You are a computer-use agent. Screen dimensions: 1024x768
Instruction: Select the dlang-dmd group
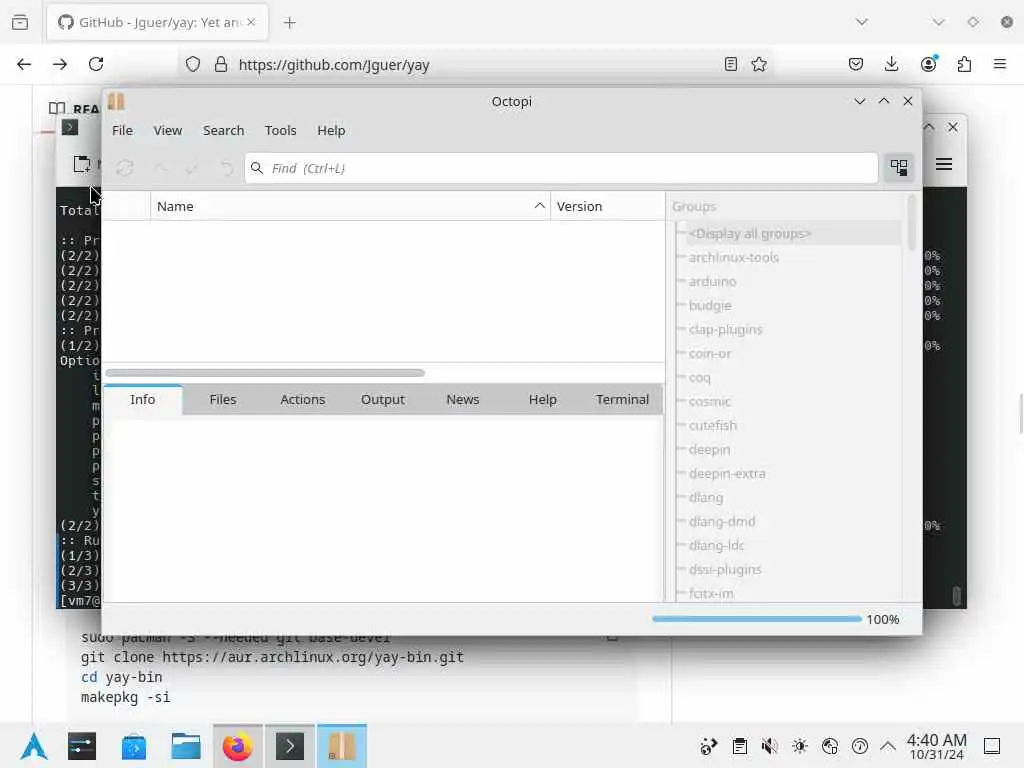click(722, 522)
